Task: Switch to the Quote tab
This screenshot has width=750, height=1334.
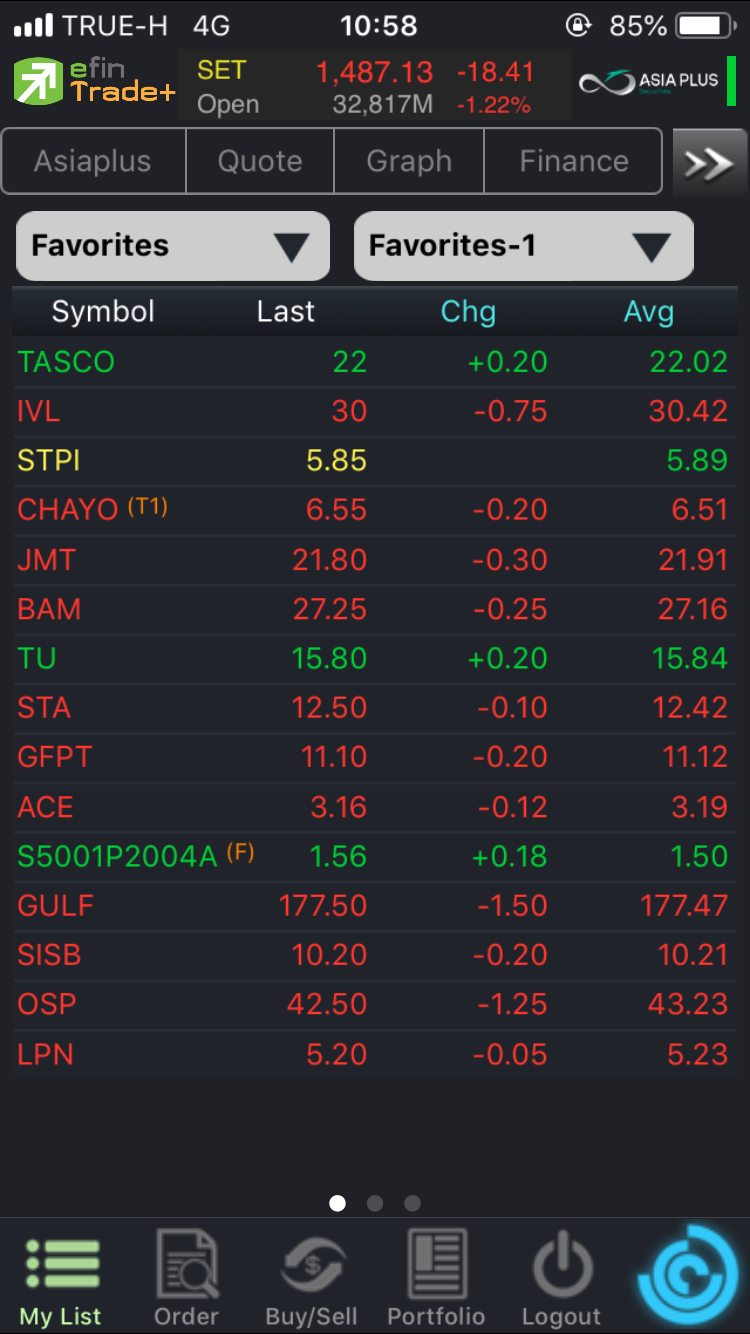Action: click(260, 161)
